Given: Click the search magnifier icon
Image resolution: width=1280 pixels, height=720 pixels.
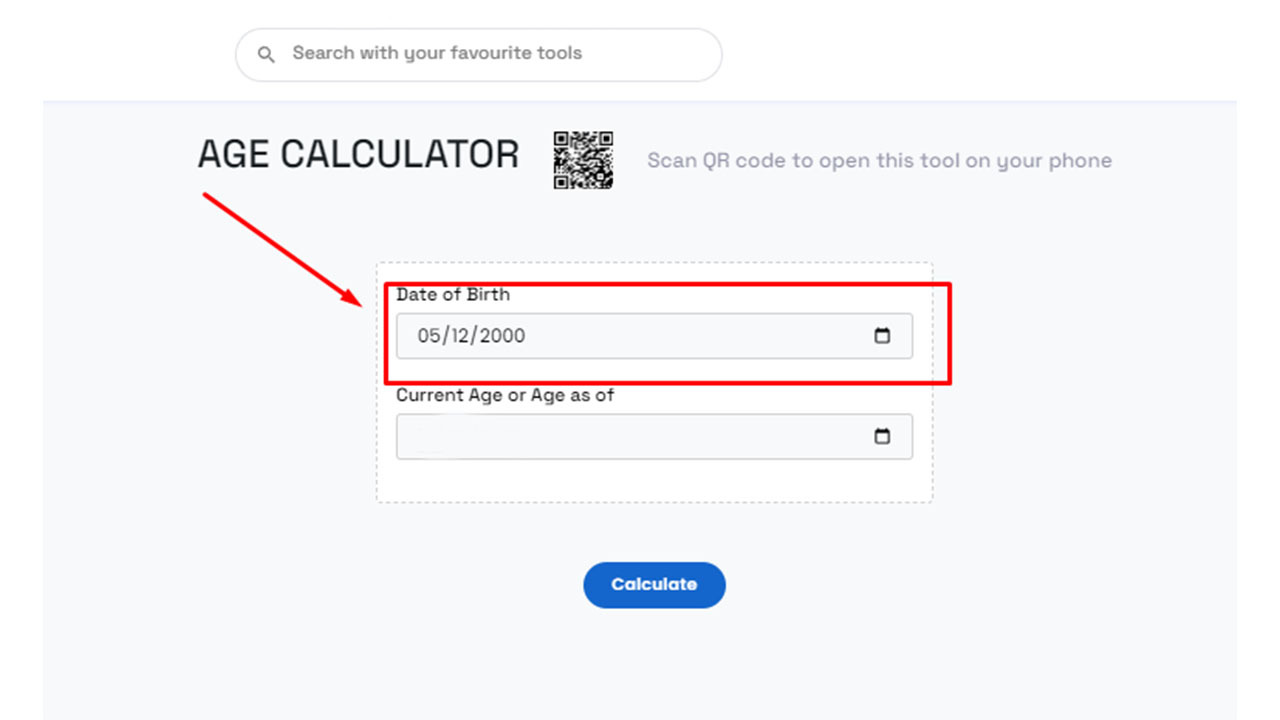Looking at the screenshot, I should (x=265, y=54).
